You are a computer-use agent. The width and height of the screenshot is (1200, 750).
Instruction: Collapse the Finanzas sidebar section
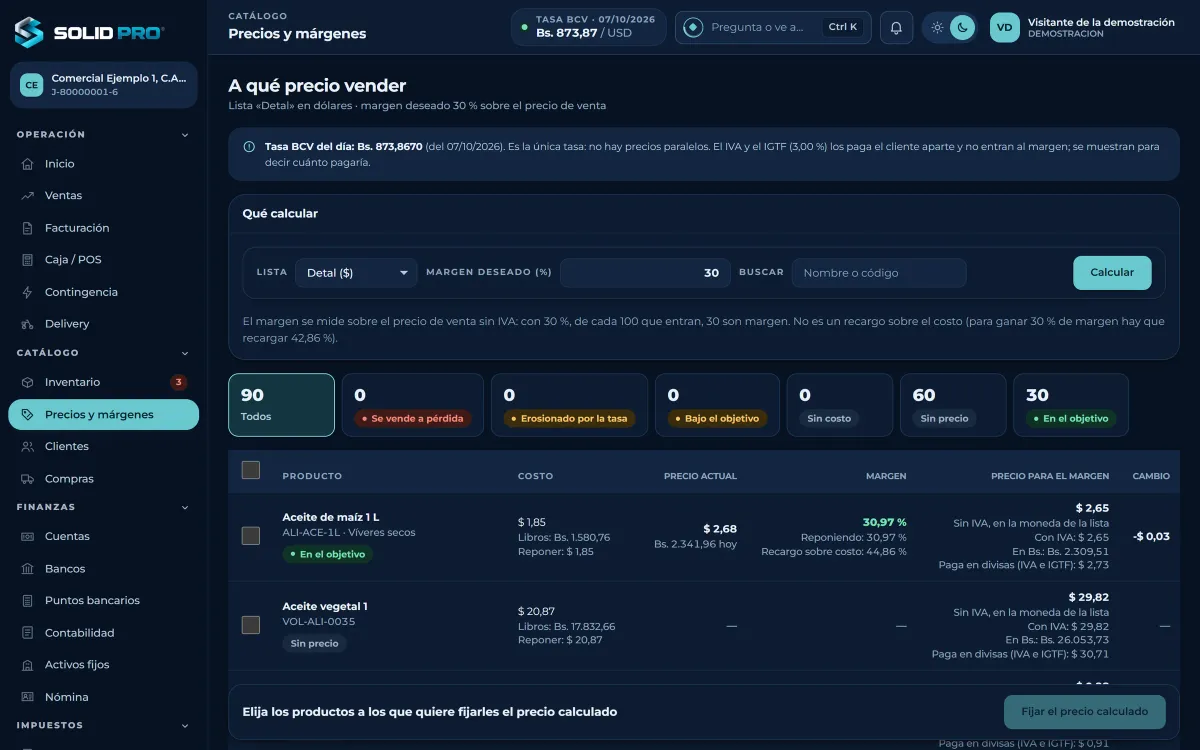(185, 508)
